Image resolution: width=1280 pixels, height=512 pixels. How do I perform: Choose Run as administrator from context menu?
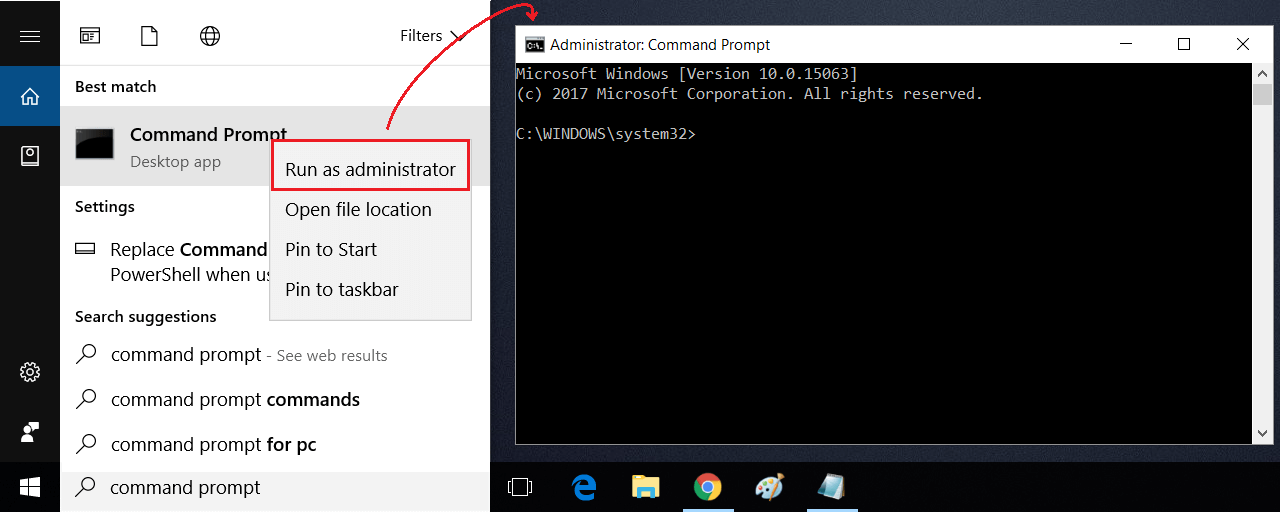click(x=370, y=170)
